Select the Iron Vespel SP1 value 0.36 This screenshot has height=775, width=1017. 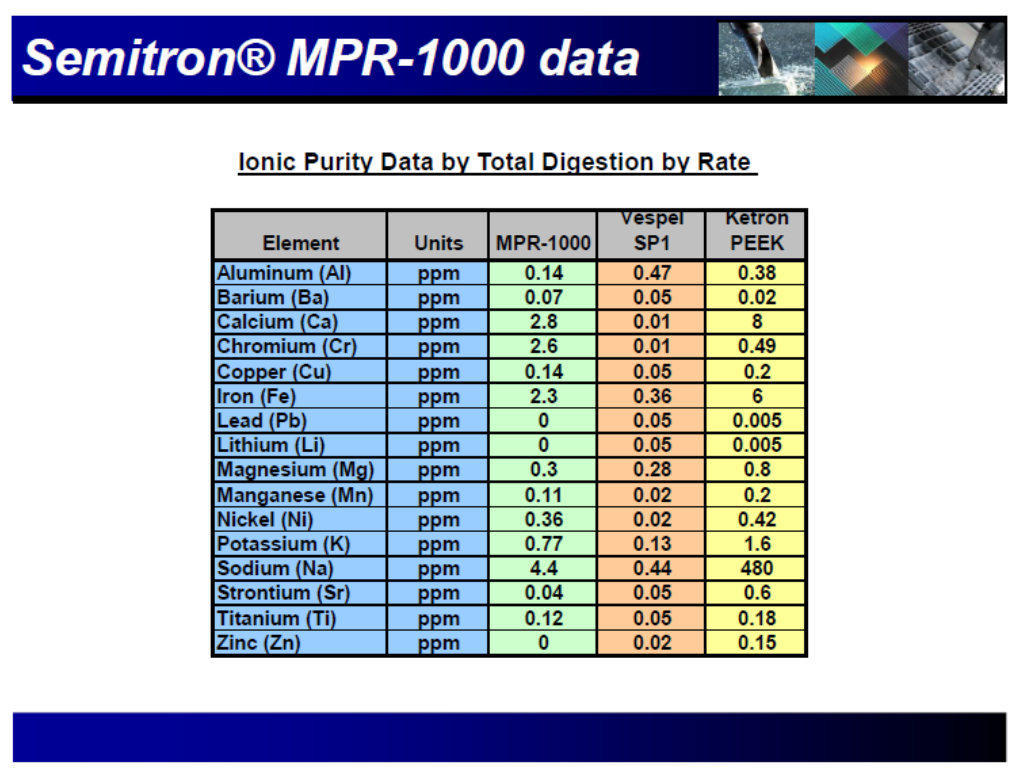[x=651, y=396]
